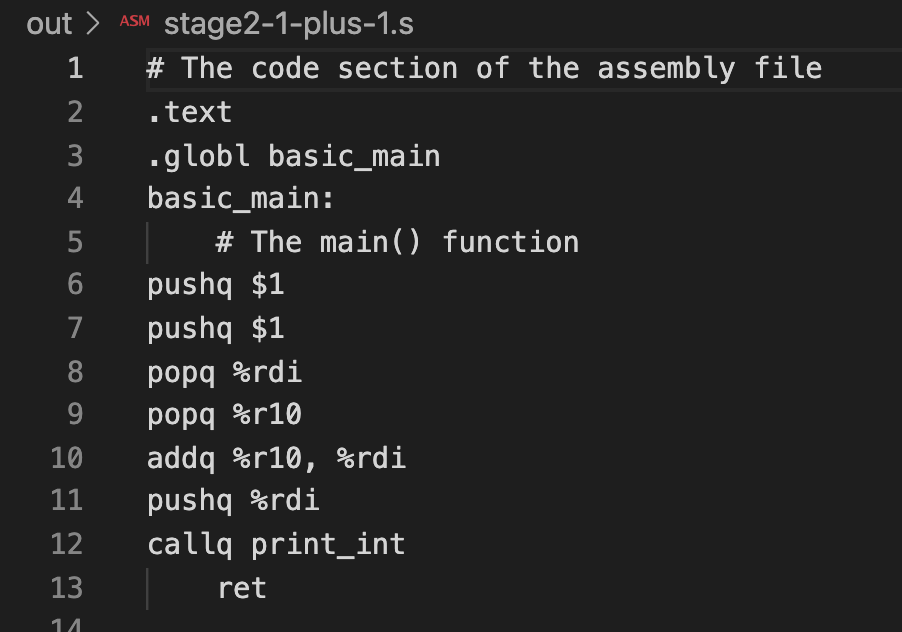Image resolution: width=902 pixels, height=632 pixels.
Task: Click the 'ret' instruction
Action: [x=242, y=588]
